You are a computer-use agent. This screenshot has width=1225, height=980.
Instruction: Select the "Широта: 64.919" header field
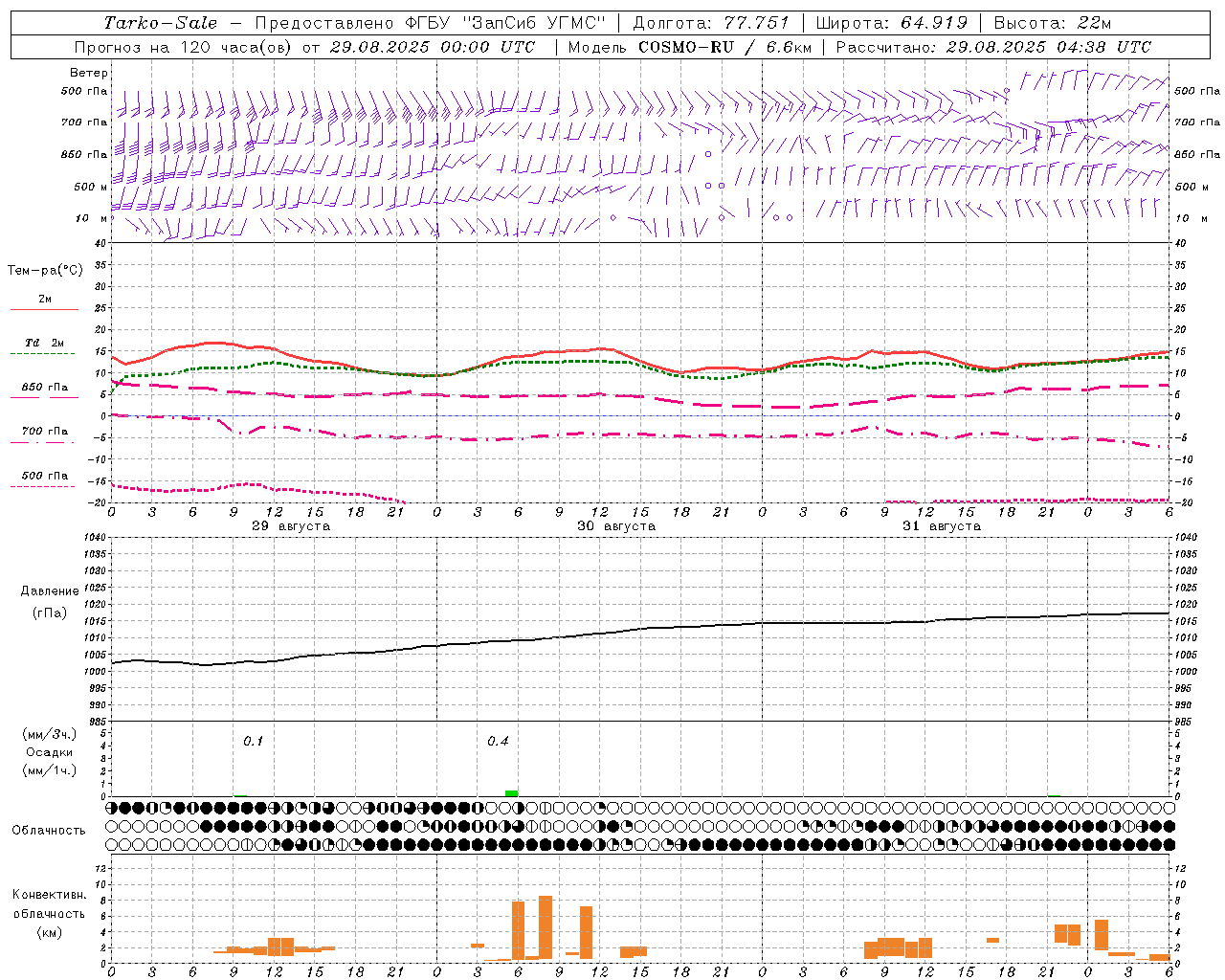tap(891, 23)
